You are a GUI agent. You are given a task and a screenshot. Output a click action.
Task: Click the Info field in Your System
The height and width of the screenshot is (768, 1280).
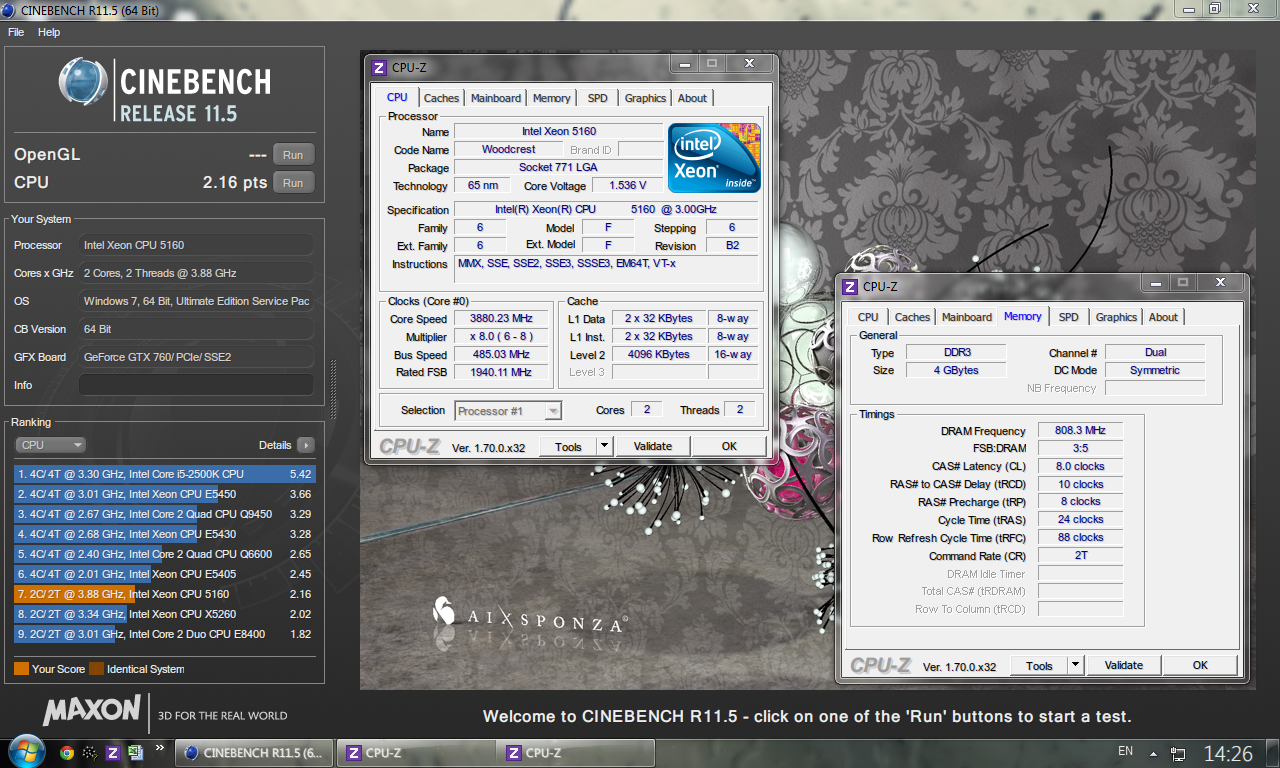pos(196,385)
